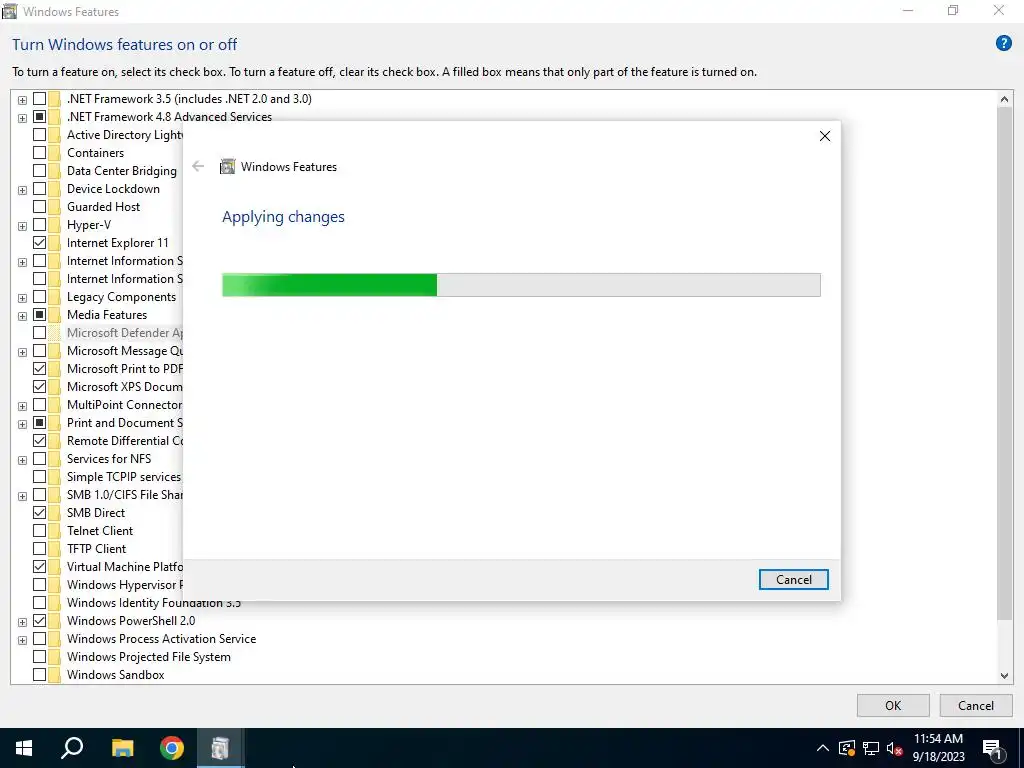The image size is (1024, 768).
Task: Enable the Windows Sandbox checkbox
Action: [39, 675]
